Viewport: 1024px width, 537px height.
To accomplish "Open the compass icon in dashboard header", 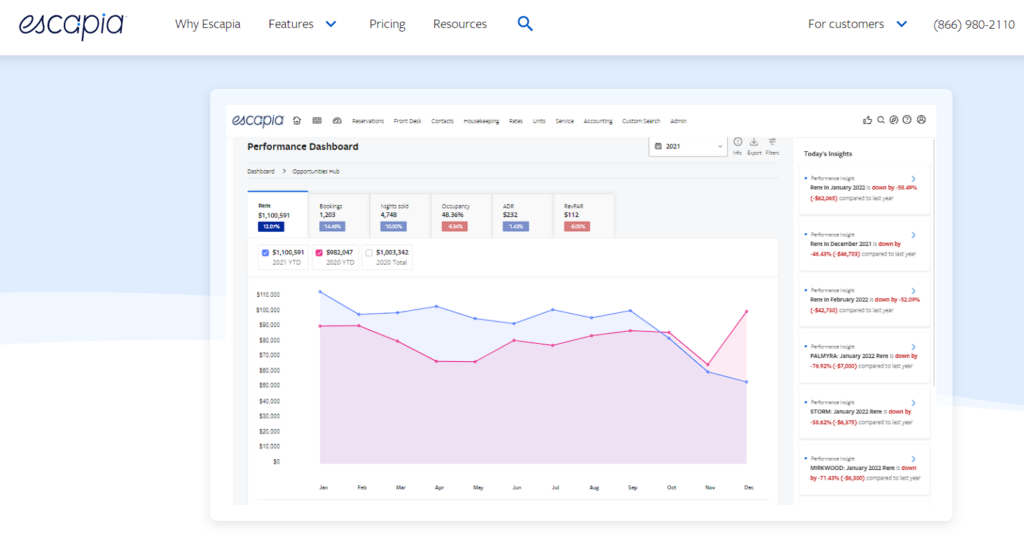I will click(894, 120).
